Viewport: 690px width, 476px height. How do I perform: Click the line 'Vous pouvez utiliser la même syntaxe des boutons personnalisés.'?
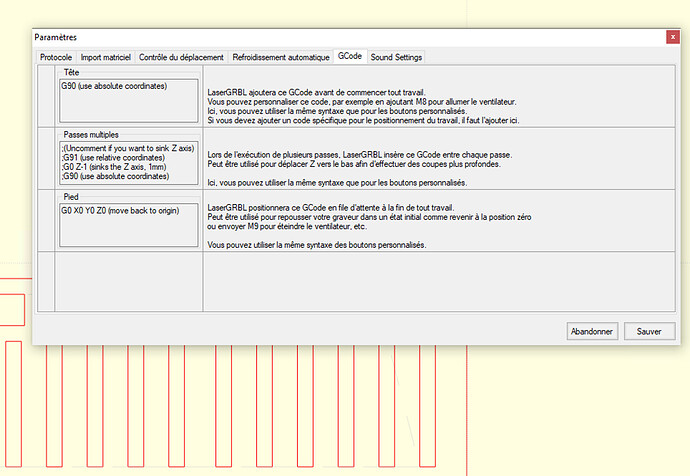(x=317, y=245)
